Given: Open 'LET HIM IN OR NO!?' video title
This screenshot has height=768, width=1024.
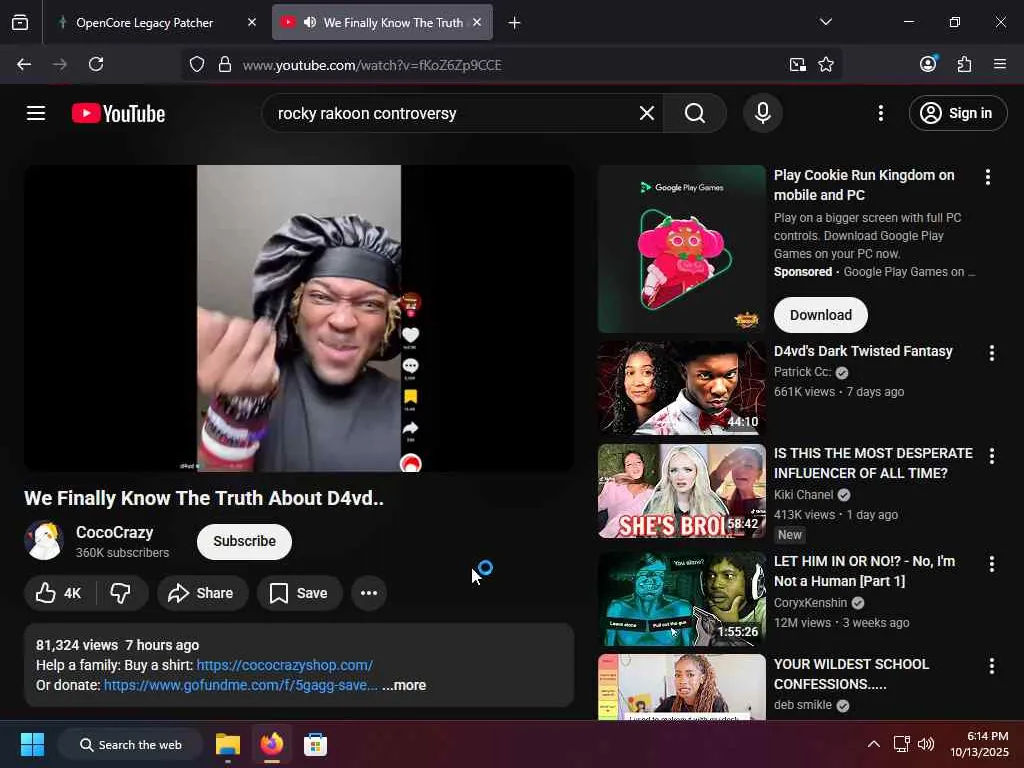Looking at the screenshot, I should coord(864,571).
